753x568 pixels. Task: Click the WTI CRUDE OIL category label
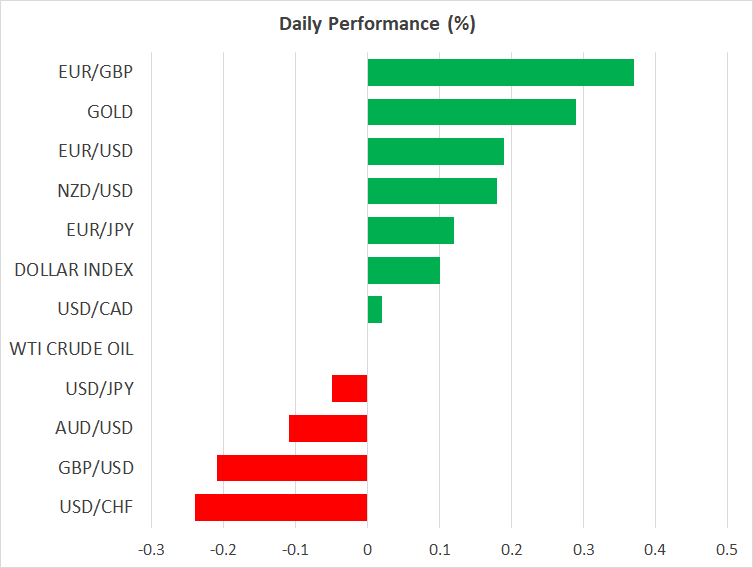click(x=71, y=349)
